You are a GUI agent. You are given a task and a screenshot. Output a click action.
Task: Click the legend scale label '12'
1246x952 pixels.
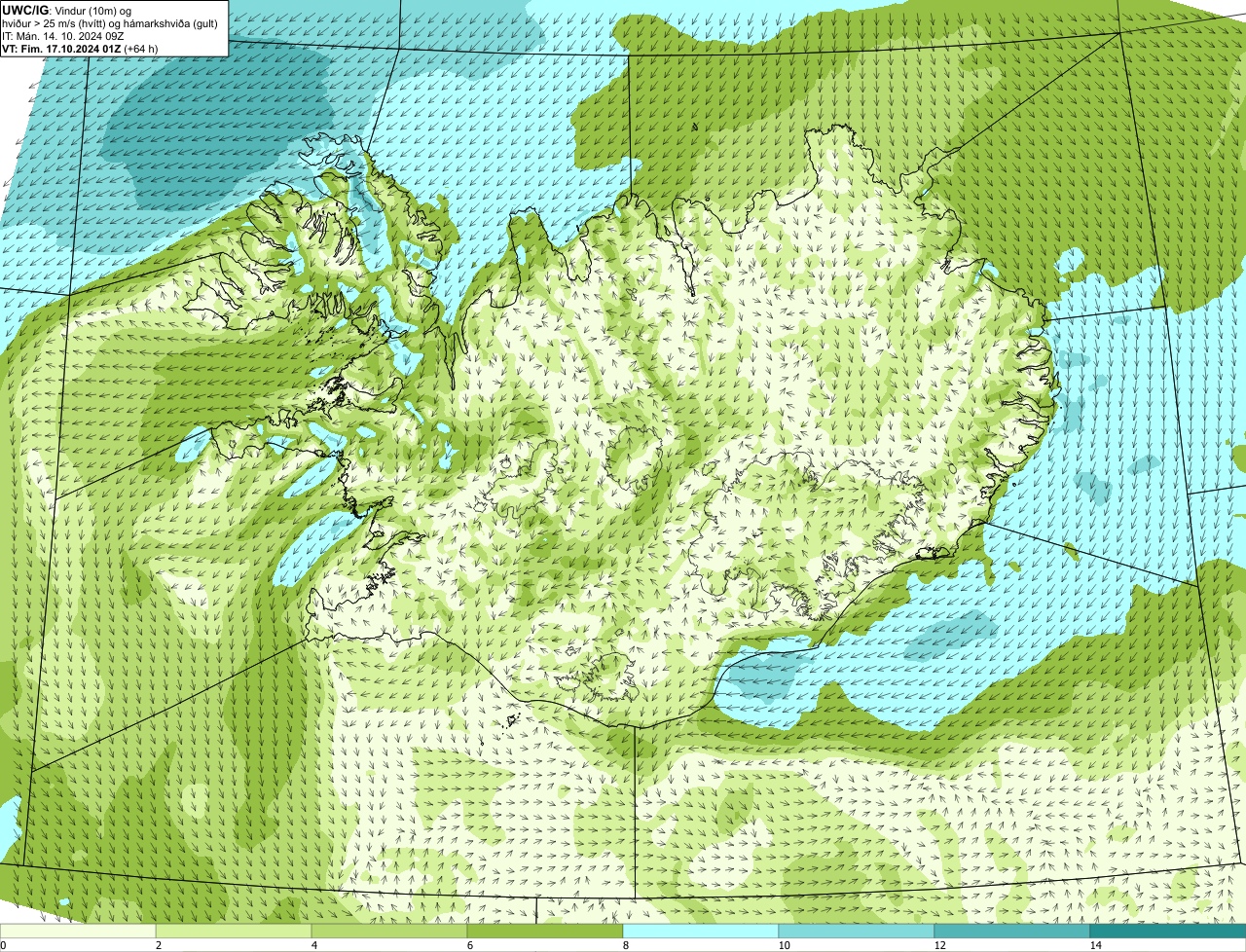click(x=939, y=945)
